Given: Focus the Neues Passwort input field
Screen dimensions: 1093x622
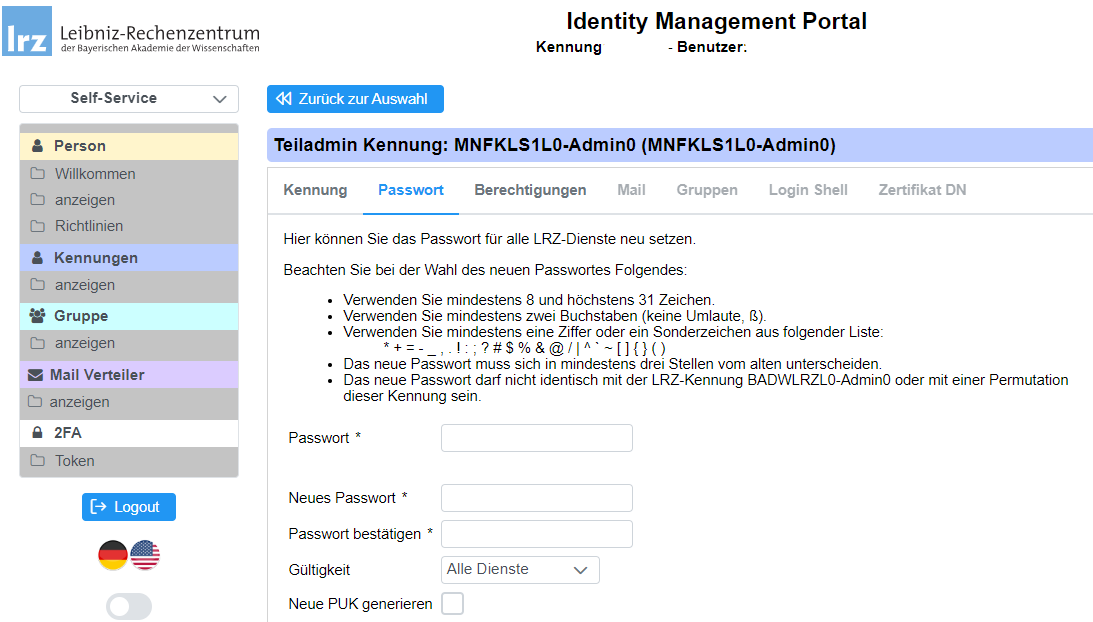Looking at the screenshot, I should click(x=537, y=498).
